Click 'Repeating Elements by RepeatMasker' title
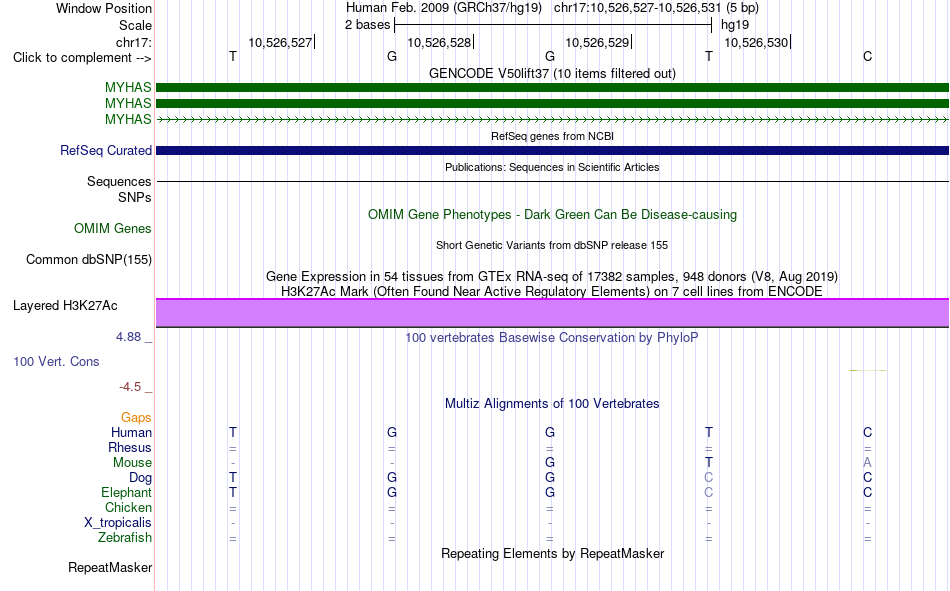 552,553
